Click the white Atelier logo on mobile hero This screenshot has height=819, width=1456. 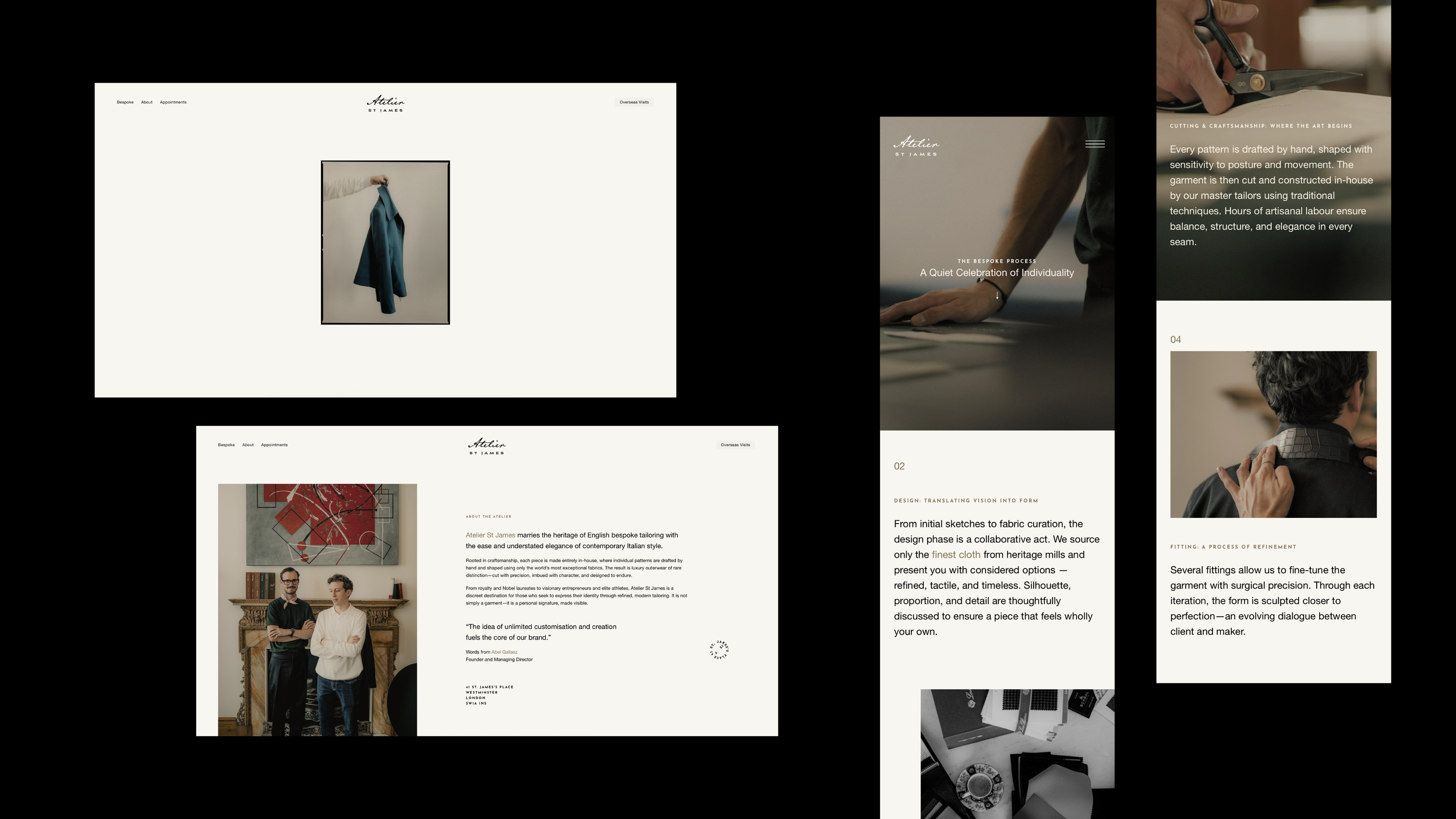point(916,146)
